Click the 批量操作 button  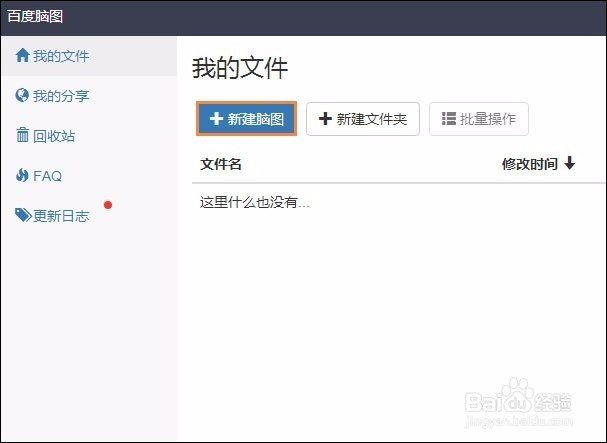point(479,119)
